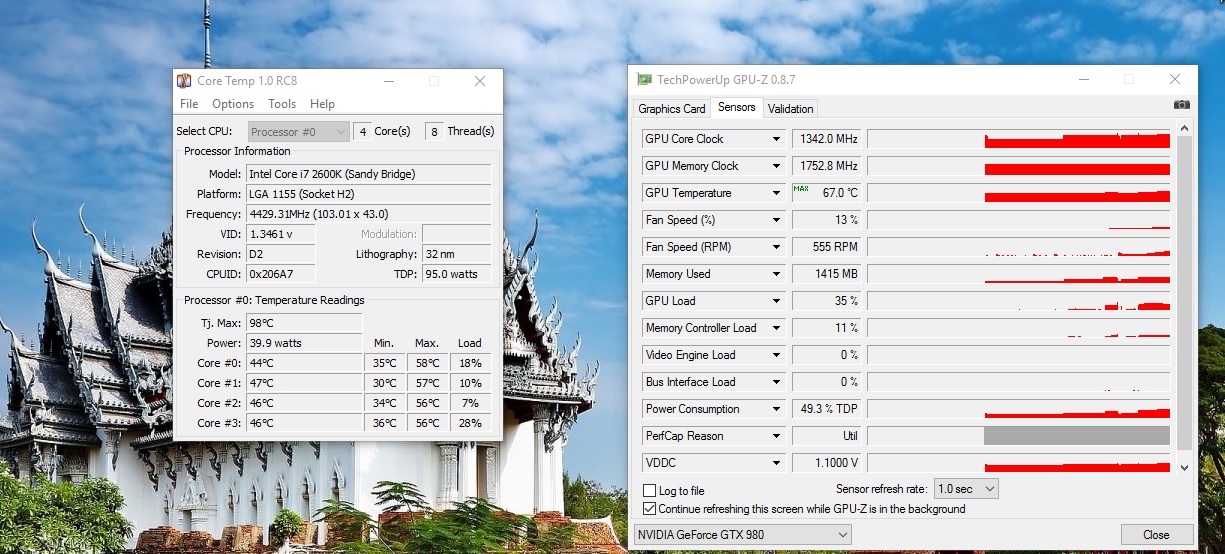Click the Model field Intel Core i7 2600K

pos(369,174)
